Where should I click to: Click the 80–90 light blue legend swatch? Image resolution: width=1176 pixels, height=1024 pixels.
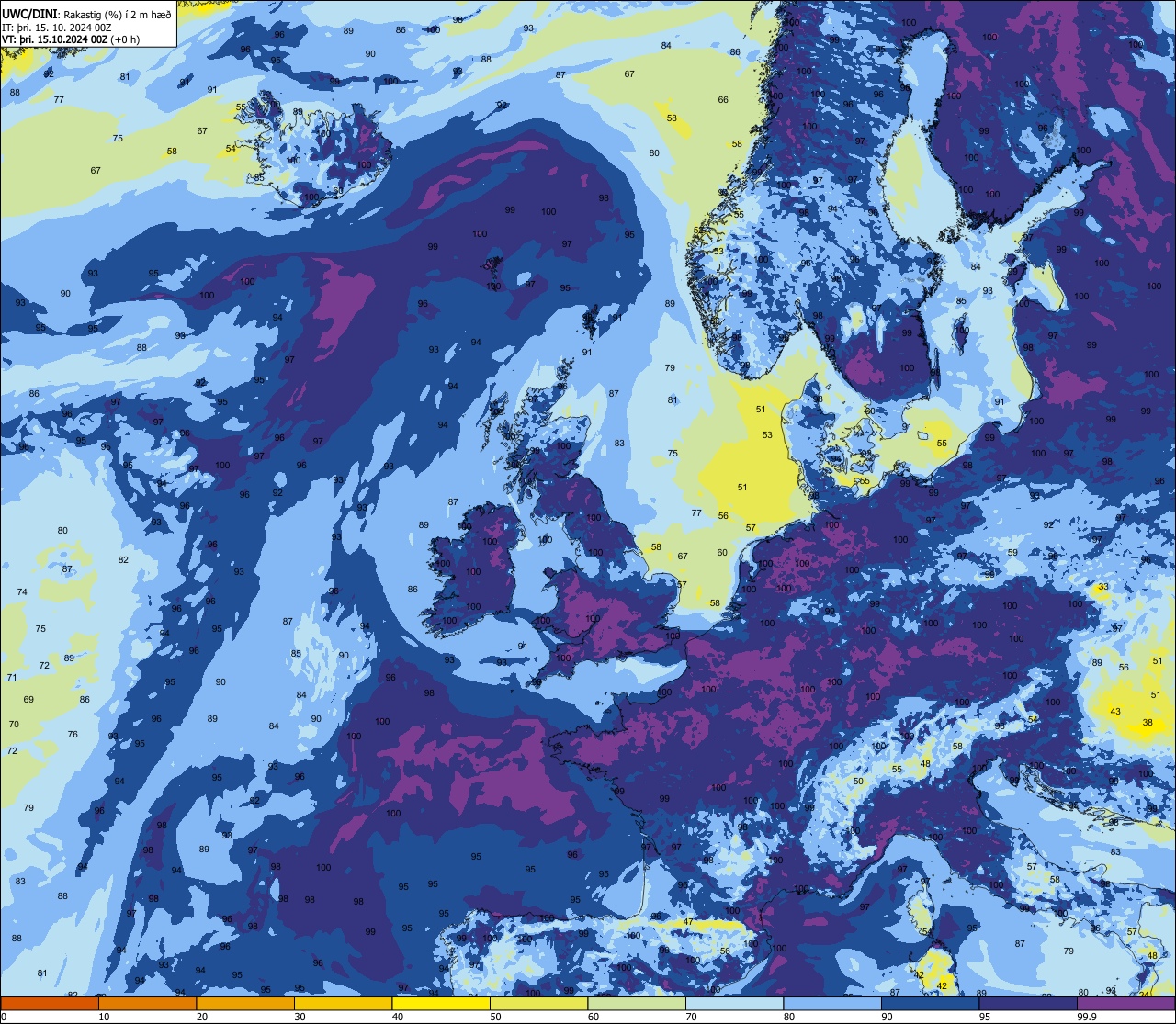click(x=832, y=1003)
